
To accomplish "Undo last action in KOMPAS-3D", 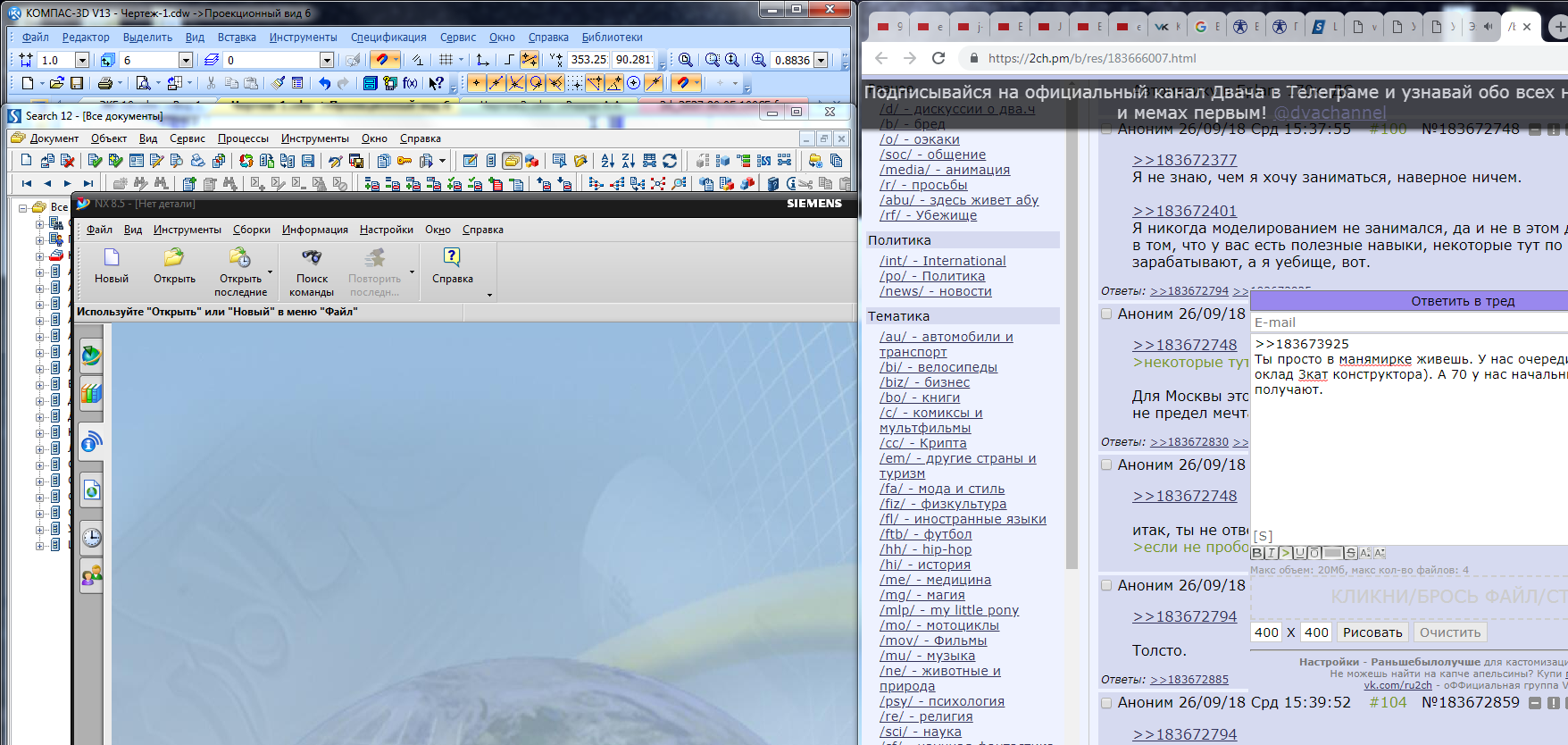I will click(324, 83).
